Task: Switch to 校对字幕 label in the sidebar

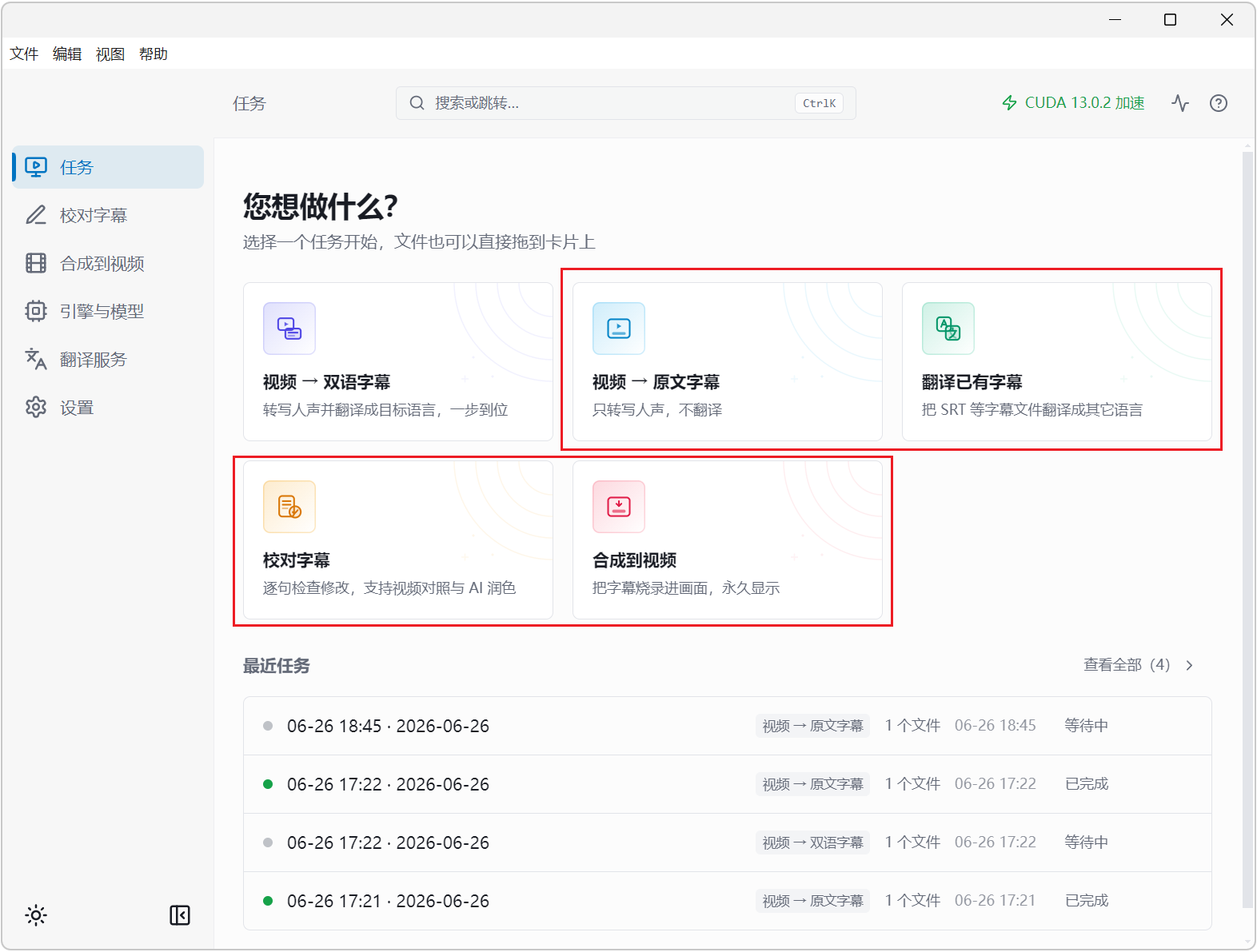Action: (94, 215)
